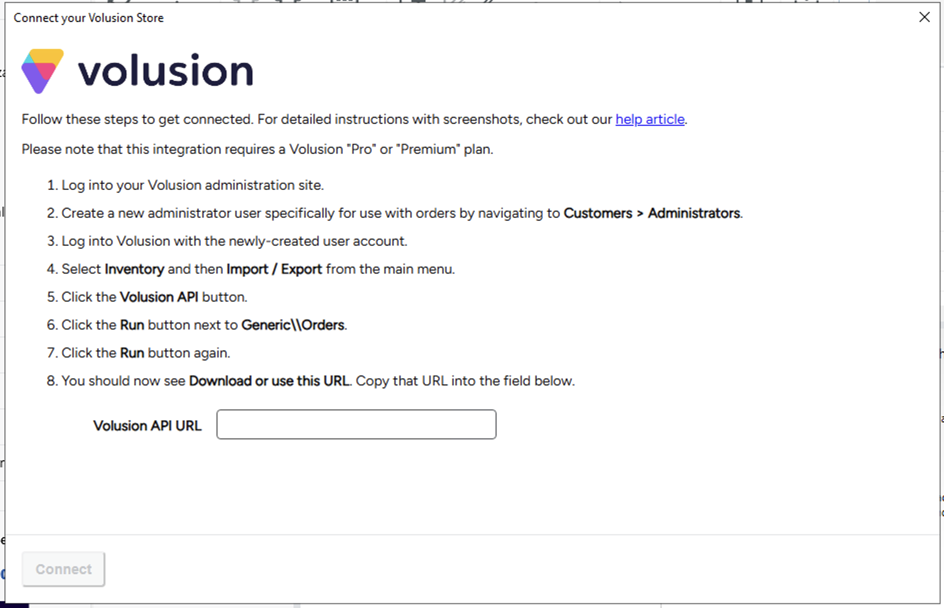Open the help article link
This screenshot has height=608, width=944.
pyautogui.click(x=650, y=119)
